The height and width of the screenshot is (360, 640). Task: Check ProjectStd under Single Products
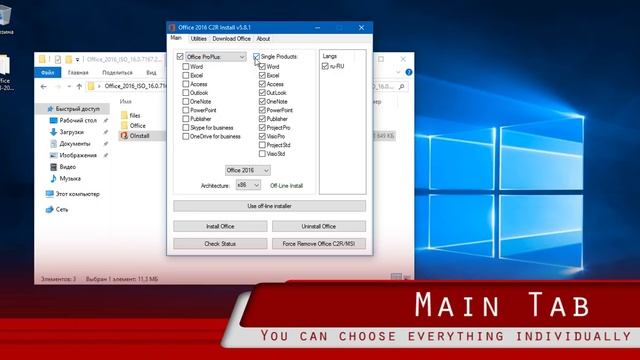coord(262,145)
